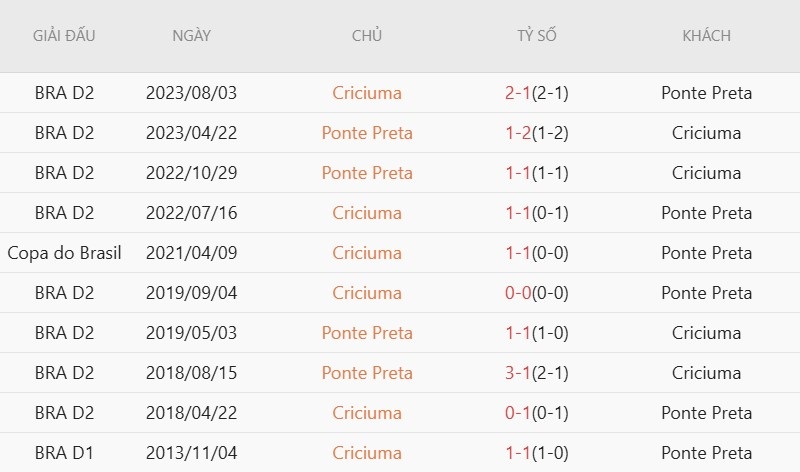Image resolution: width=800 pixels, height=472 pixels.
Task: Open home team Criciuma on 2021/04/09 row
Action: [367, 253]
